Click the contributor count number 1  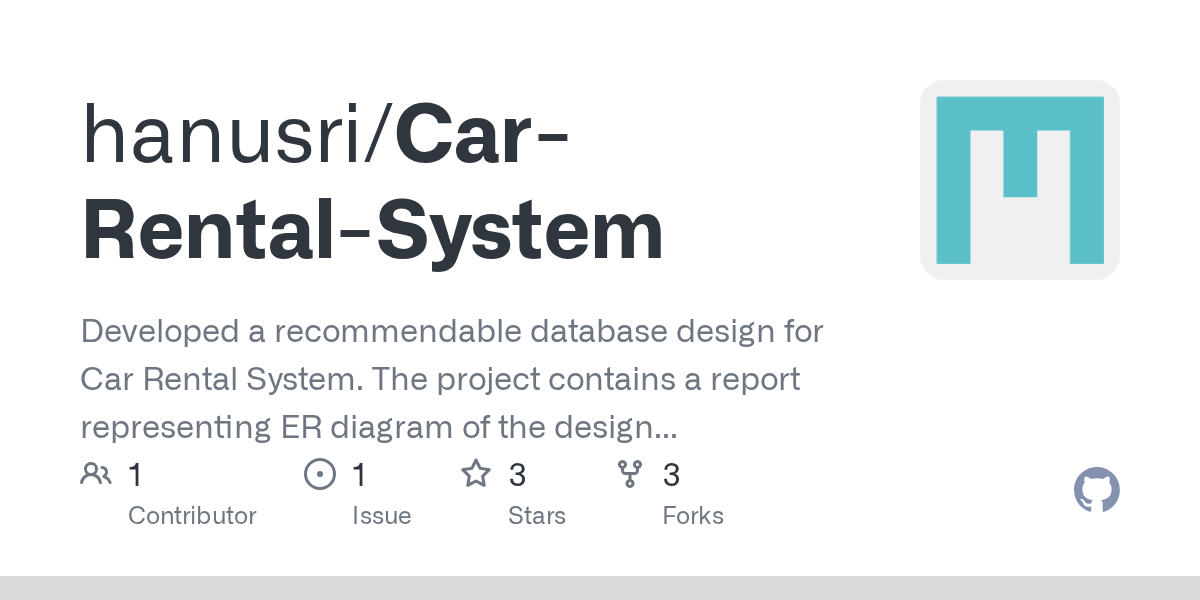pos(135,475)
